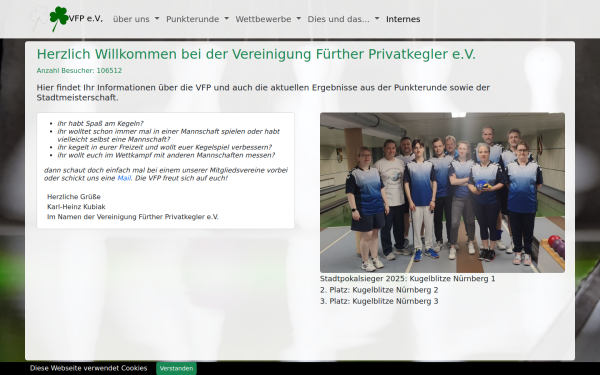The image size is (600, 375).
Task: Select the Anzahl Besucher: 106512 counter text
Action: click(x=79, y=70)
